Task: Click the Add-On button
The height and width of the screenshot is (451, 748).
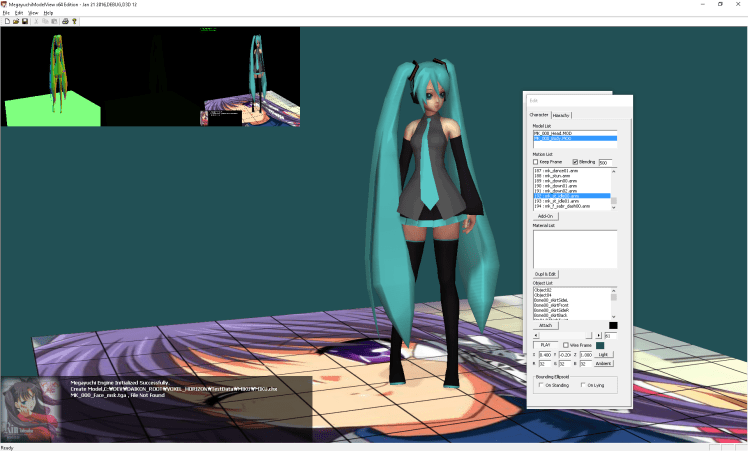Action: (545, 216)
